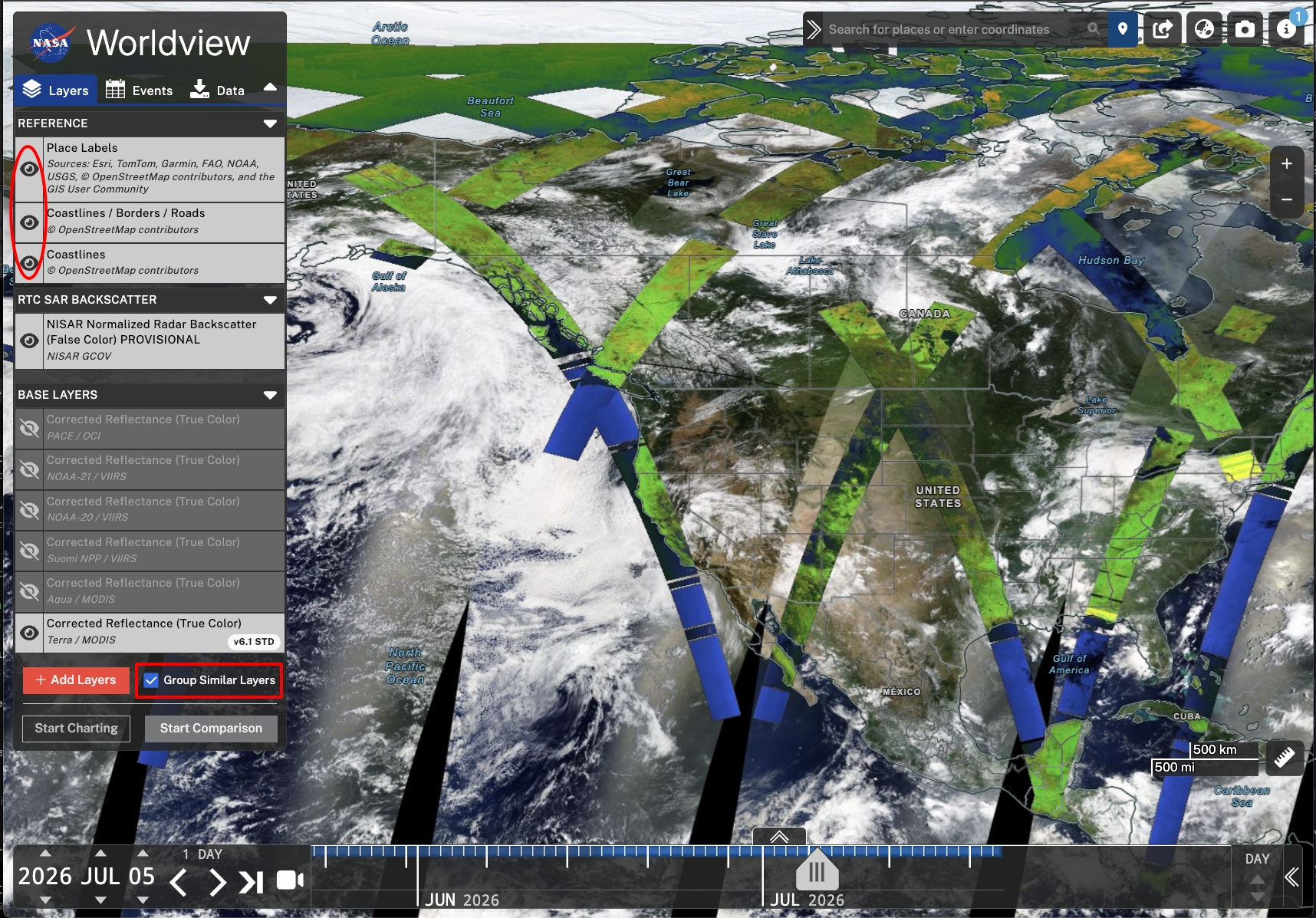
Task: Click the Add Layers button
Action: [x=76, y=680]
